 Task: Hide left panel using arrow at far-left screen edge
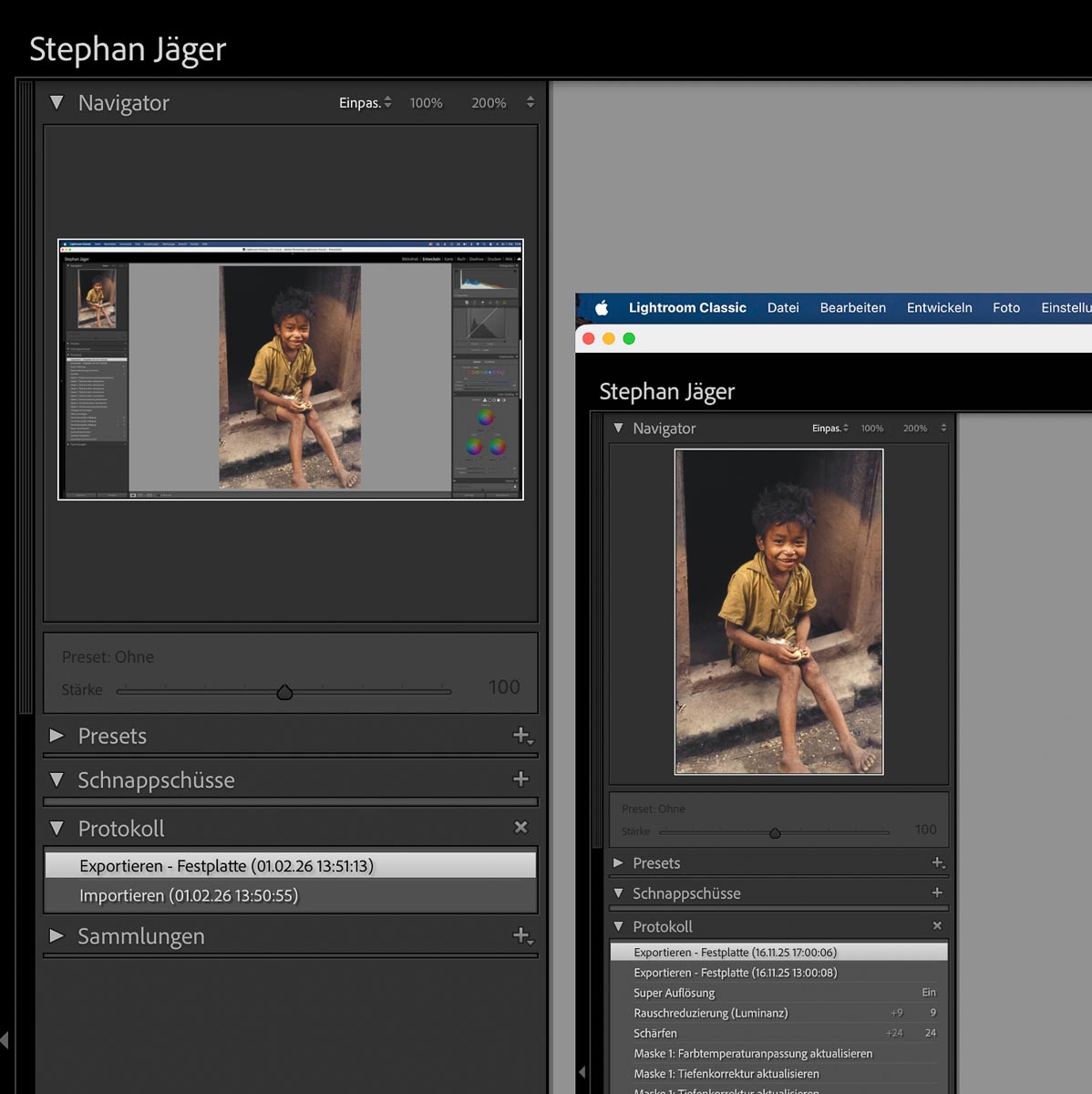pyautogui.click(x=5, y=1039)
